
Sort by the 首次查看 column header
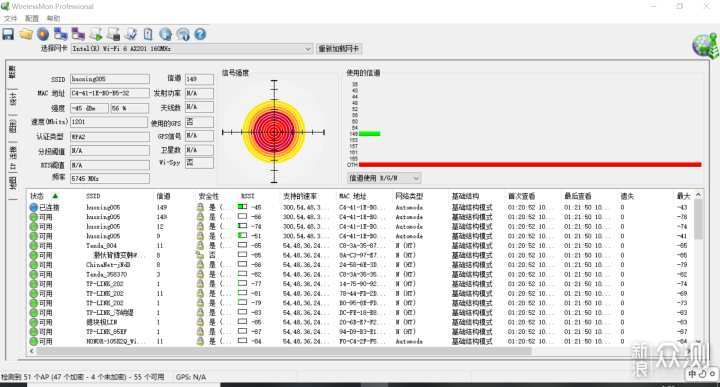(x=522, y=196)
